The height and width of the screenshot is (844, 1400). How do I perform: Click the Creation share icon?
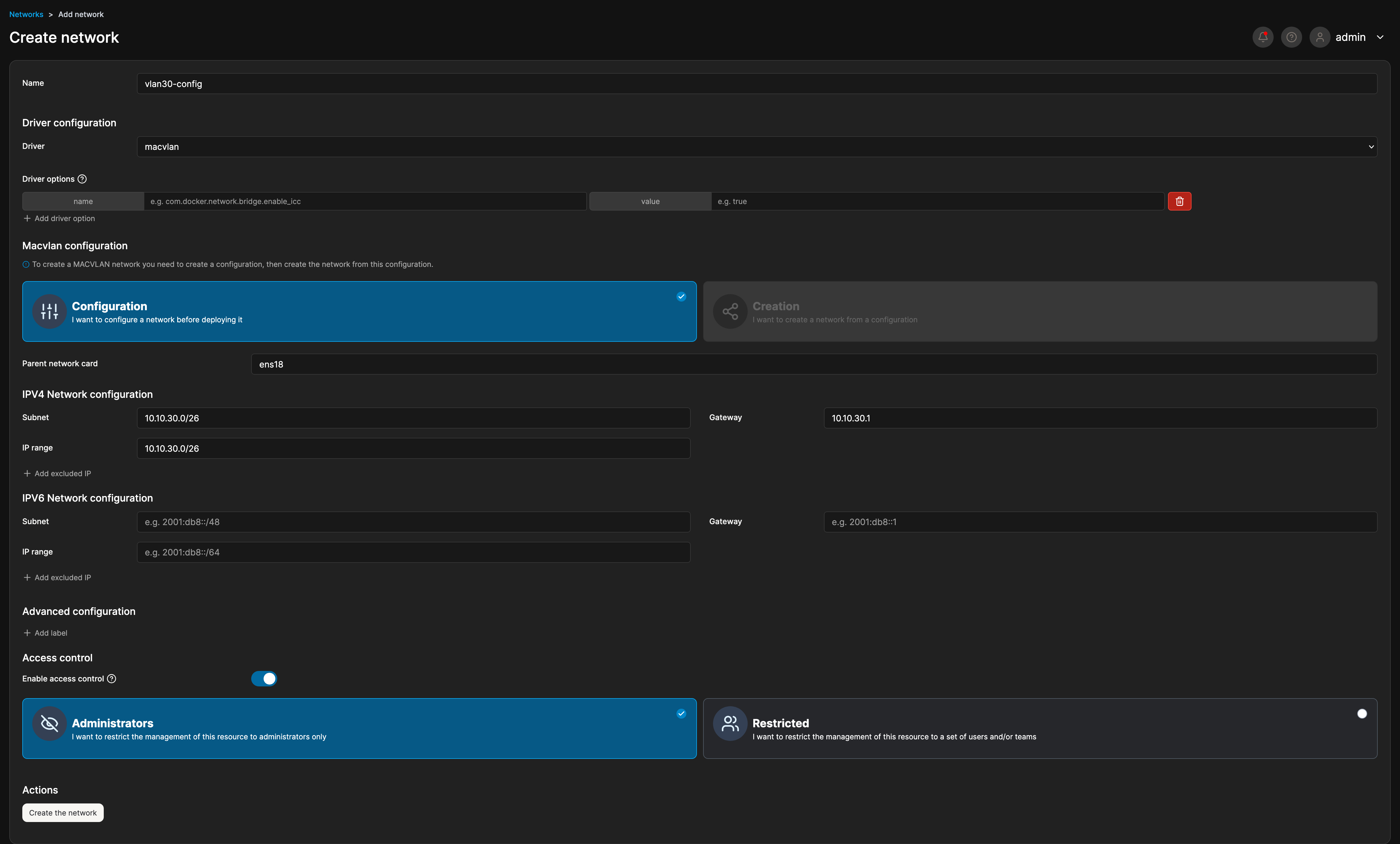[x=730, y=311]
